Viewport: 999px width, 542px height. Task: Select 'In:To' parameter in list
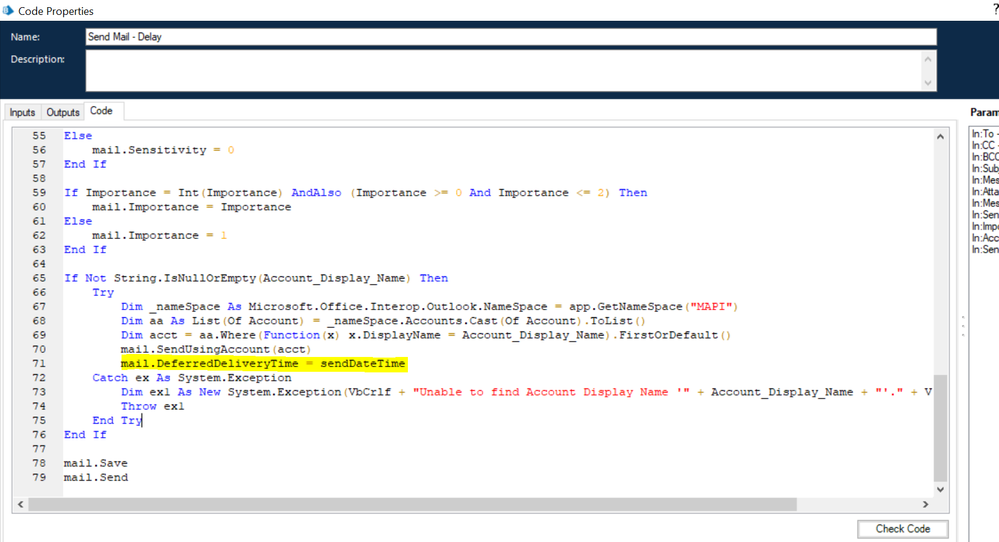pyautogui.click(x=984, y=134)
